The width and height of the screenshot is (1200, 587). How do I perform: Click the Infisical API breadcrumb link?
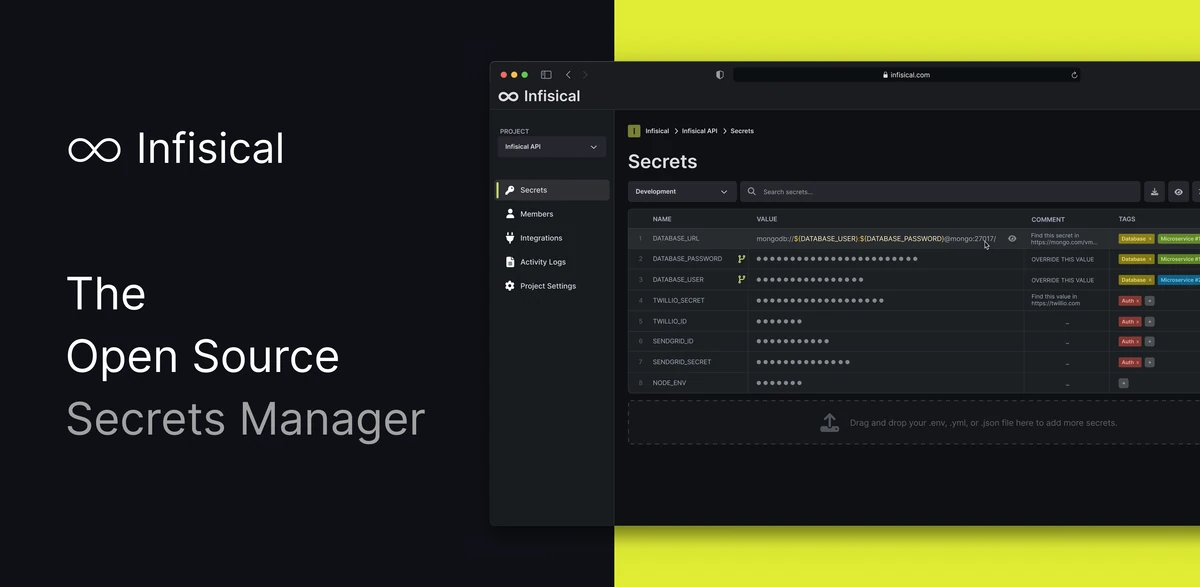point(699,131)
